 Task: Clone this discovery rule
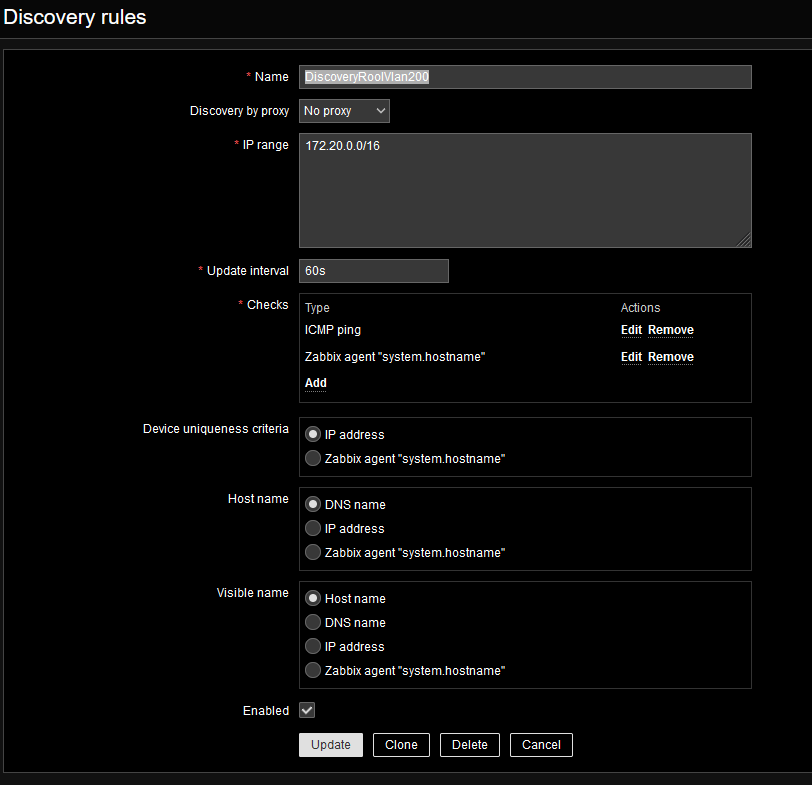coord(401,745)
